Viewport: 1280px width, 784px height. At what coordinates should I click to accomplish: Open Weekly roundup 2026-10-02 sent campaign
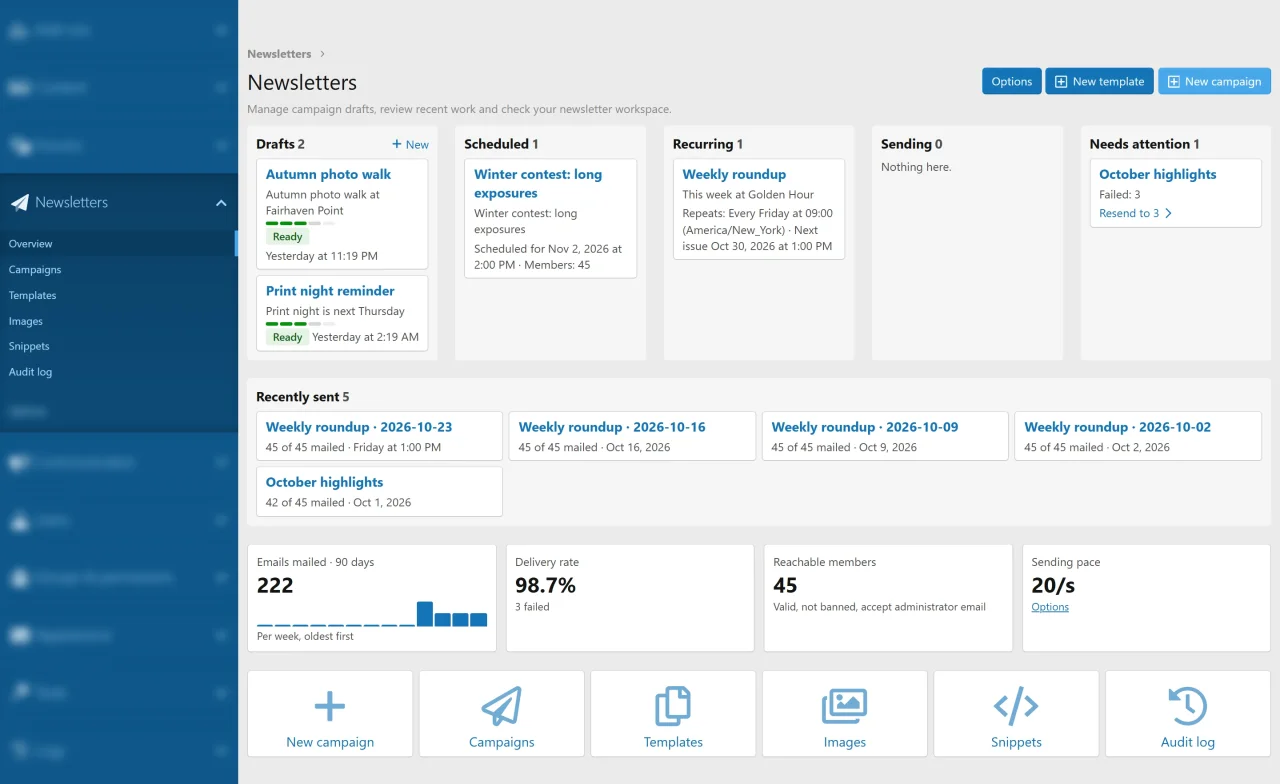coord(1118,427)
